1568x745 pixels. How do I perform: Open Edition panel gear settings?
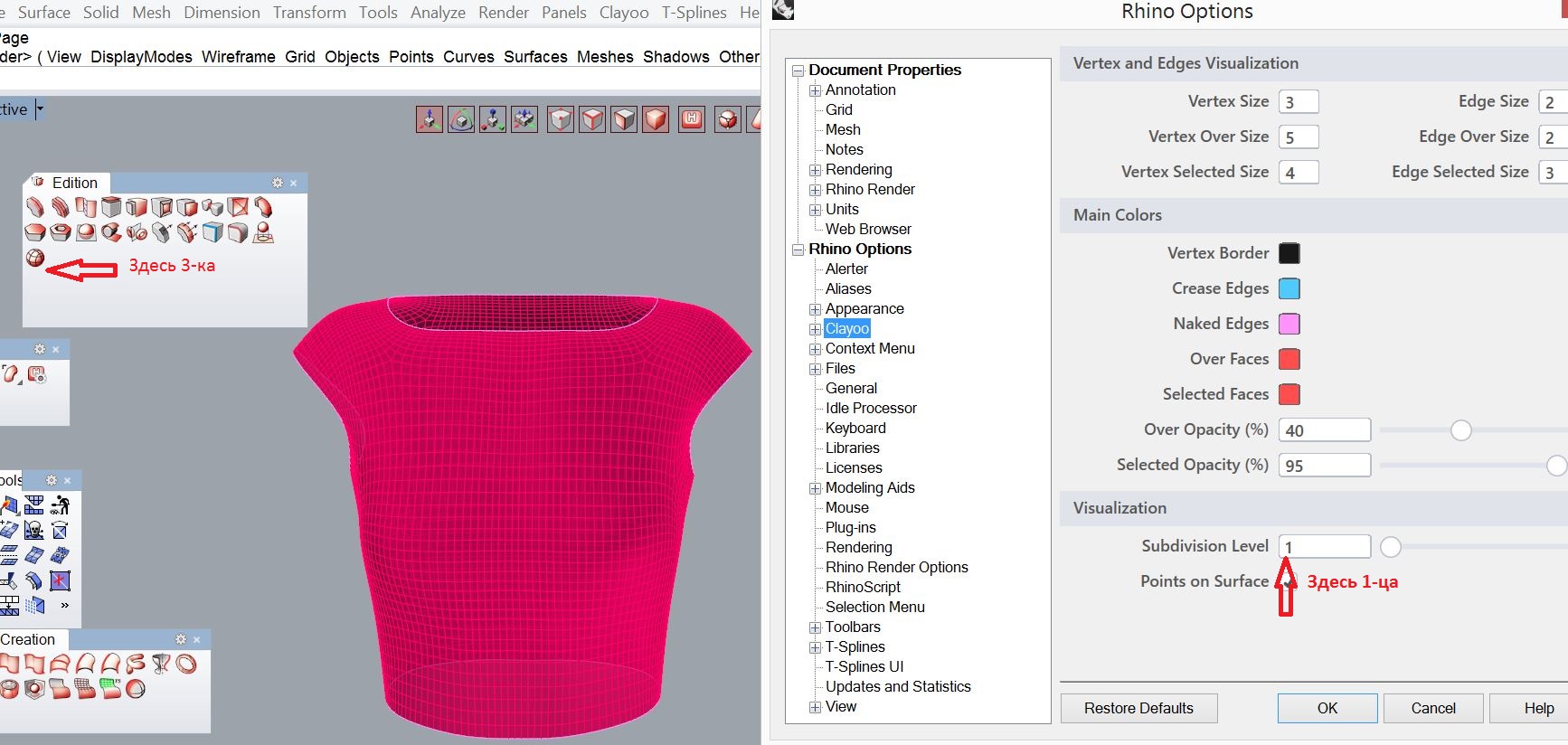tap(278, 183)
